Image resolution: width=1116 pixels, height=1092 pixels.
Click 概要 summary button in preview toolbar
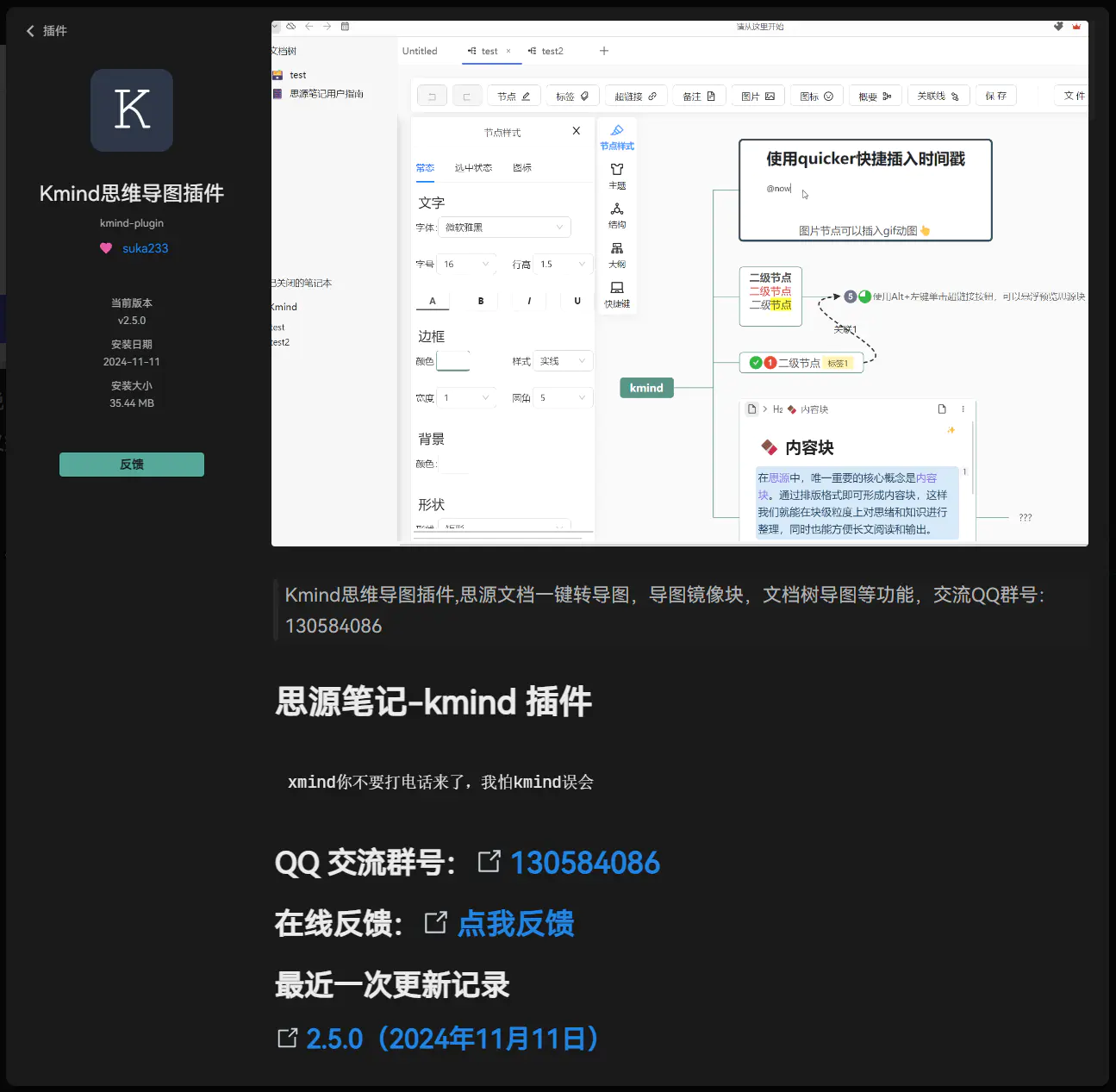pos(875,97)
